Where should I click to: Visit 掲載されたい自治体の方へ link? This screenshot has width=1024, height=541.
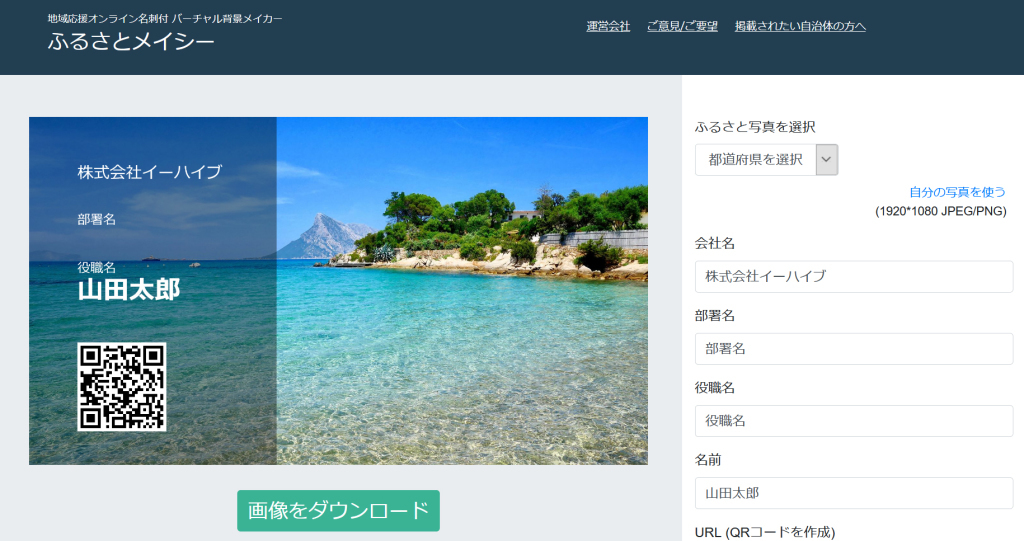coord(800,26)
